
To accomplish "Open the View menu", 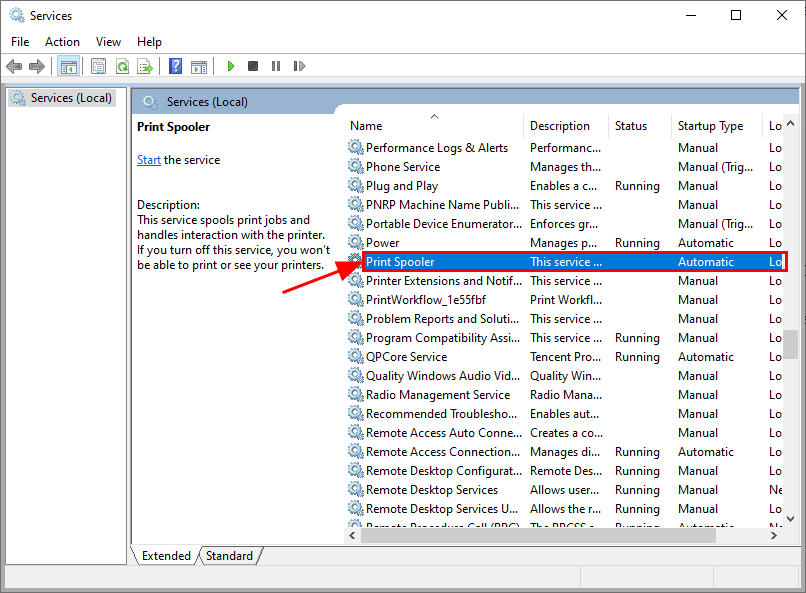I will [108, 41].
